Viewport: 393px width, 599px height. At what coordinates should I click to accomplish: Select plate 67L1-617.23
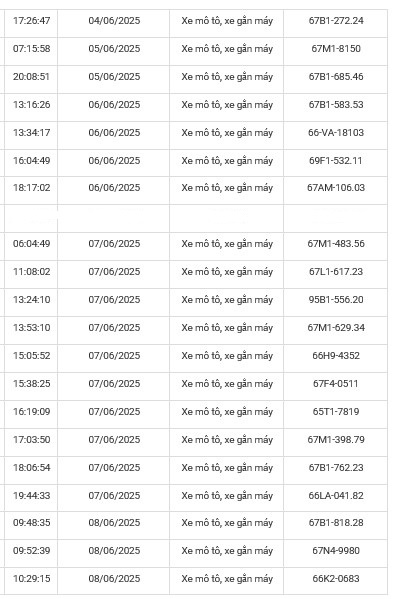336,272
